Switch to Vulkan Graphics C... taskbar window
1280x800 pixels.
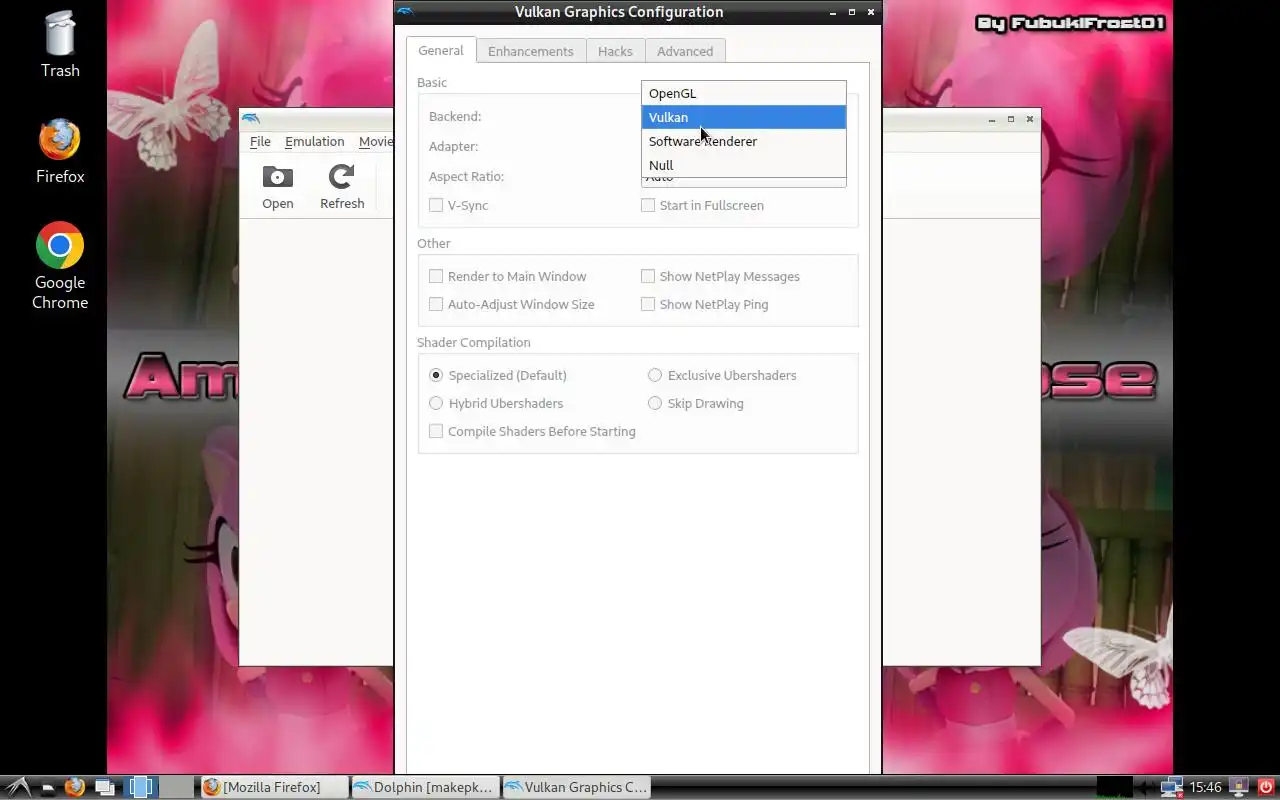(576, 787)
